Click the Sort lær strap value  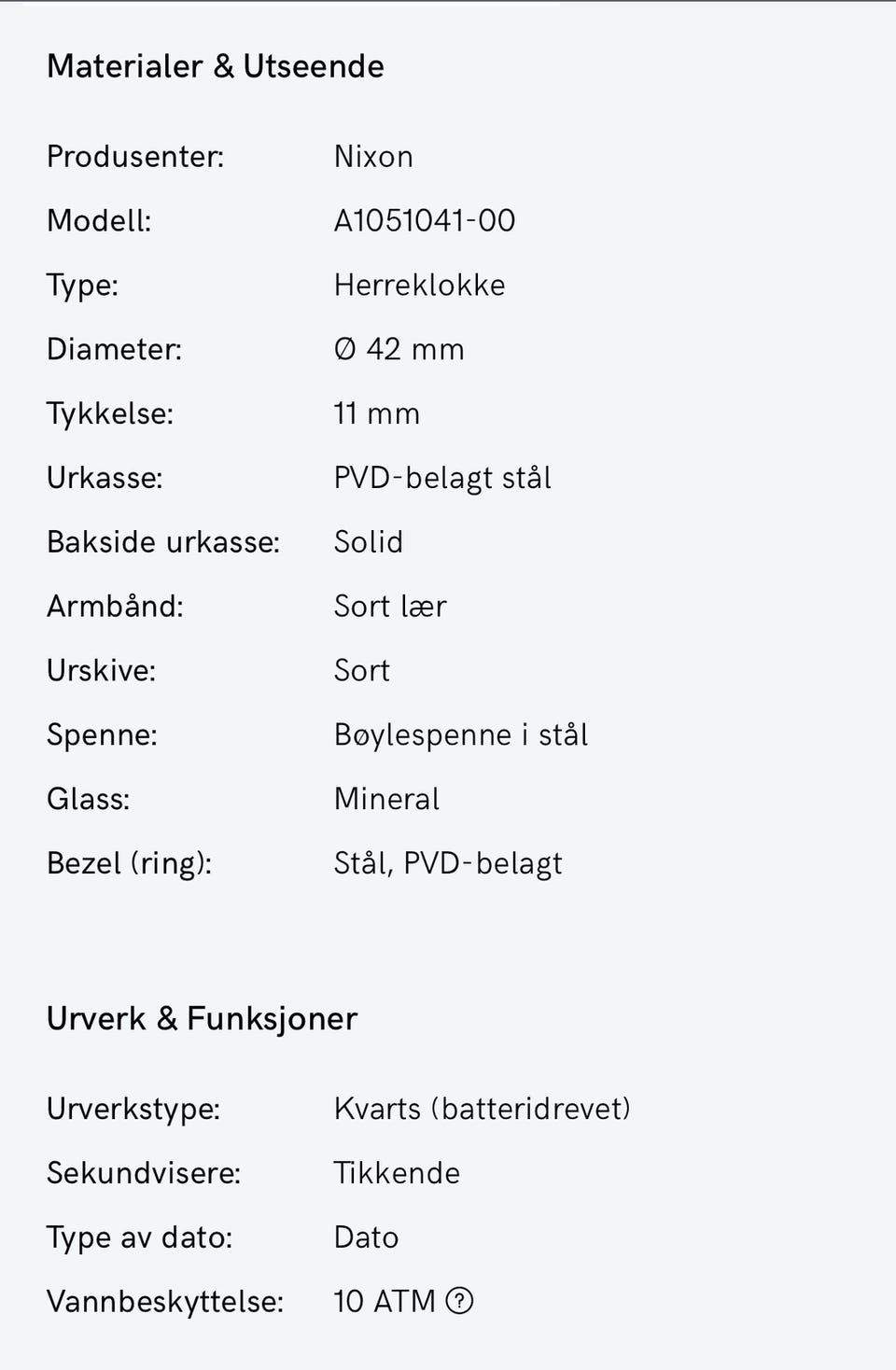tap(390, 607)
